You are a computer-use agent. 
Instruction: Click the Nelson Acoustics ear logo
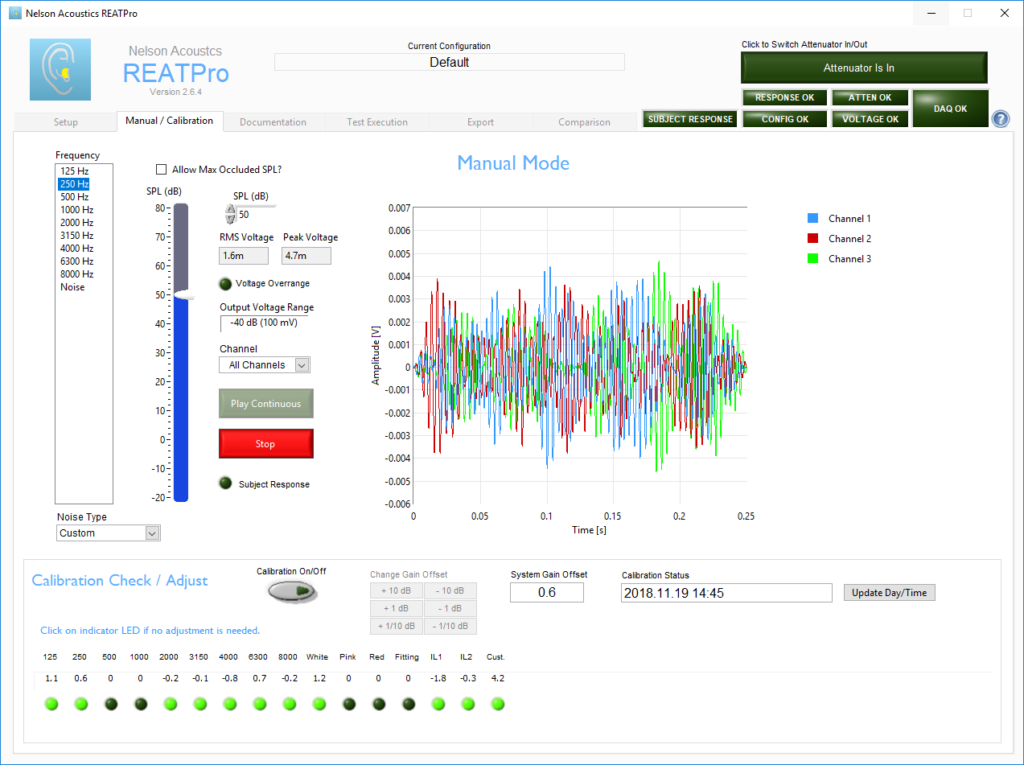tap(60, 70)
